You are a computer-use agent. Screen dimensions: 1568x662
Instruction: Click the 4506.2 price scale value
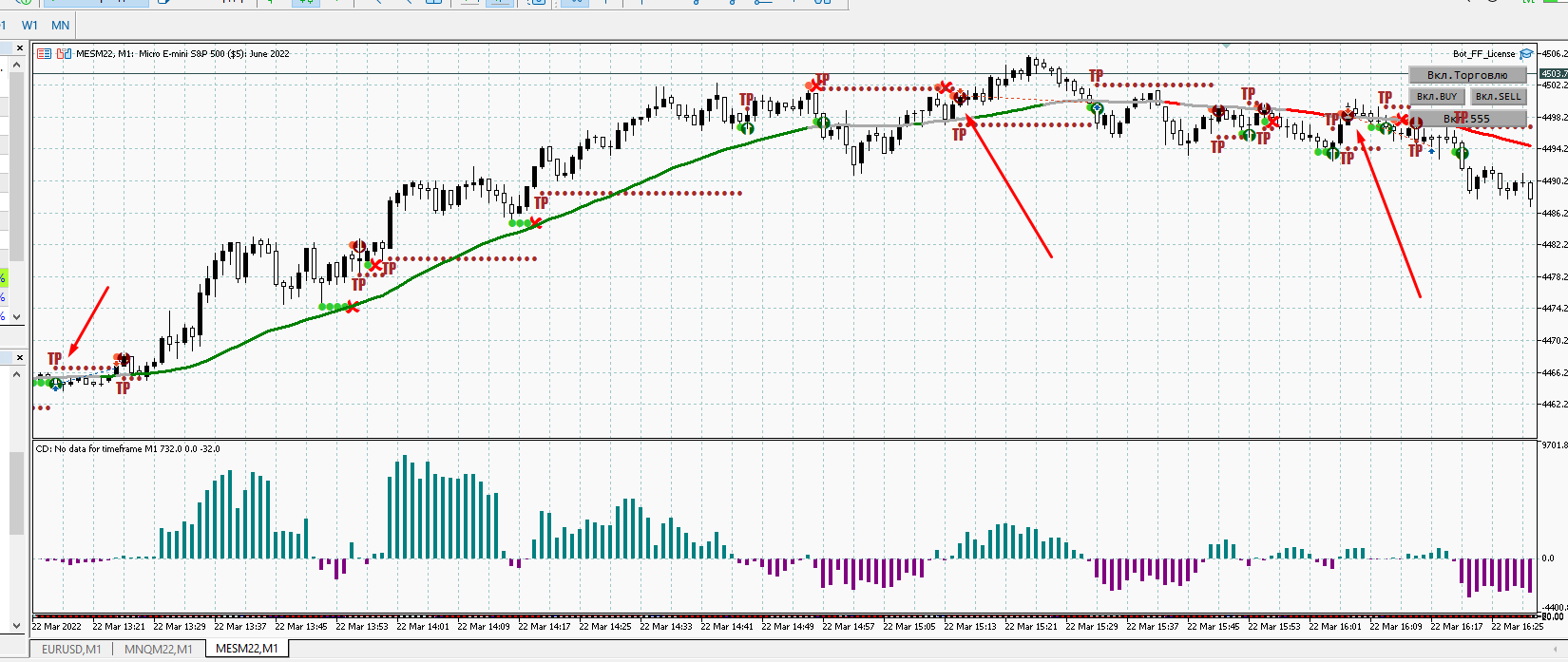coord(1555,54)
